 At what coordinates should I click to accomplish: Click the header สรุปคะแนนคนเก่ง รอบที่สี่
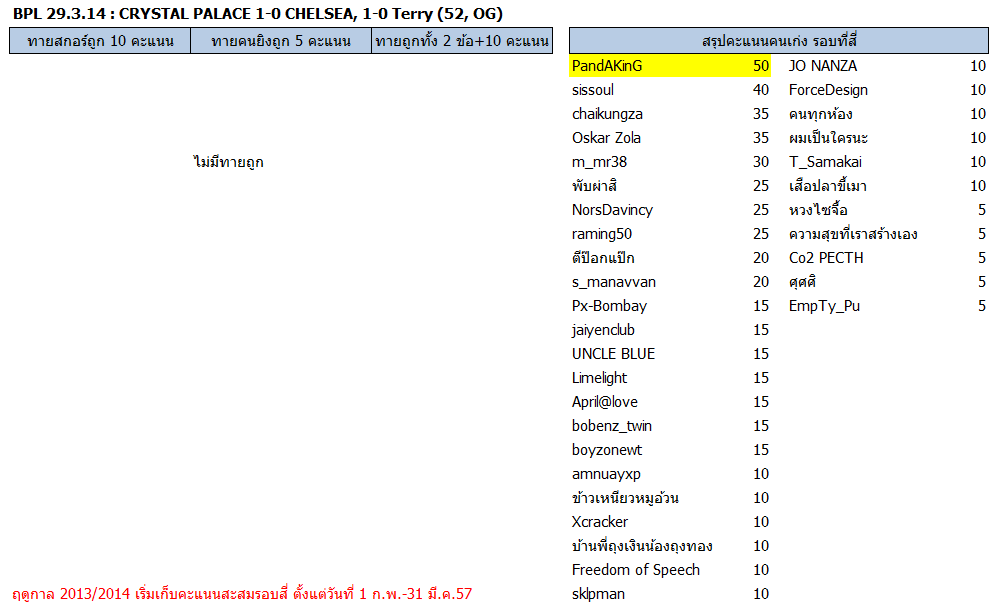click(779, 41)
